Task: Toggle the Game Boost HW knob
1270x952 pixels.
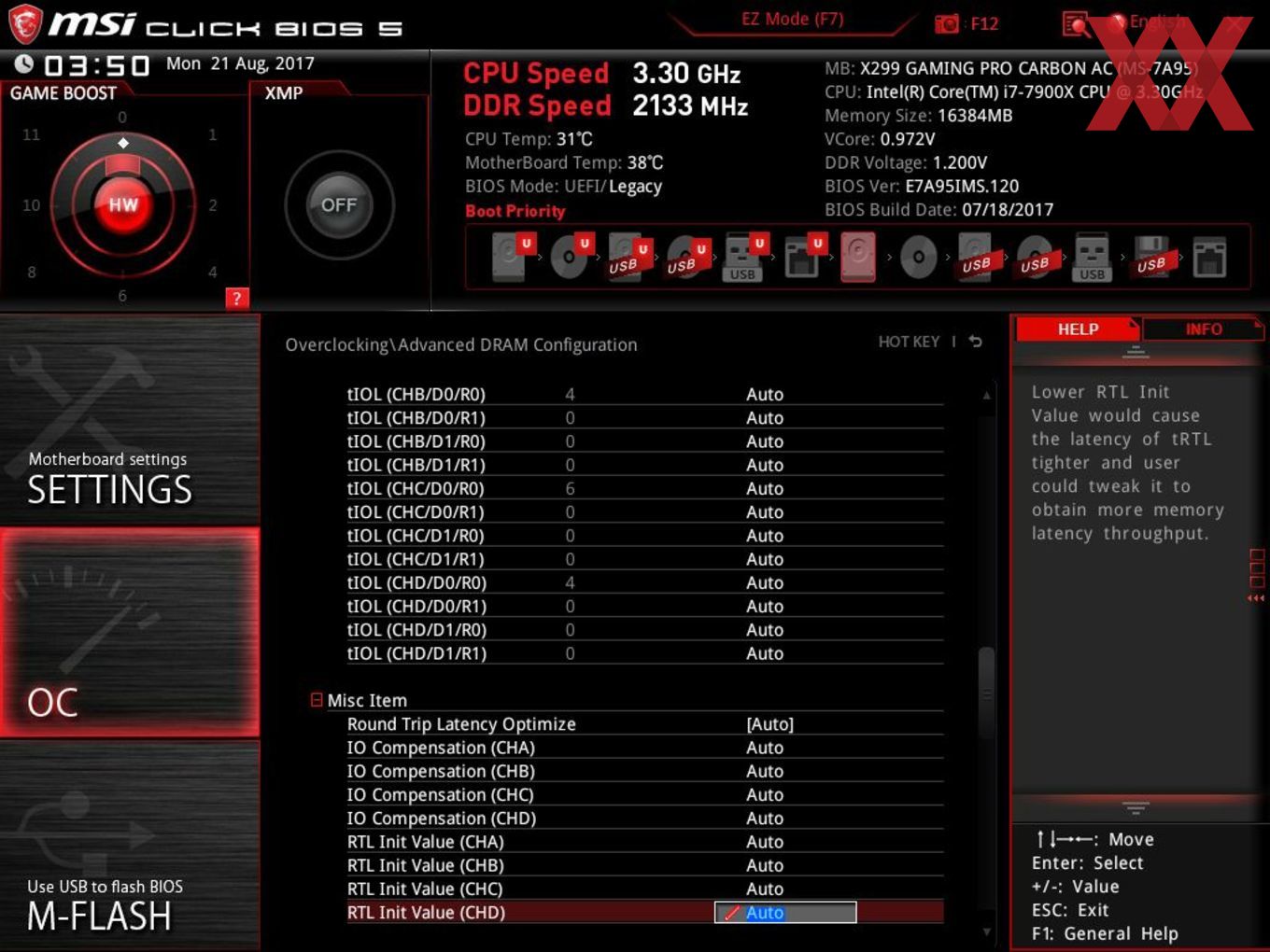Action: point(122,204)
